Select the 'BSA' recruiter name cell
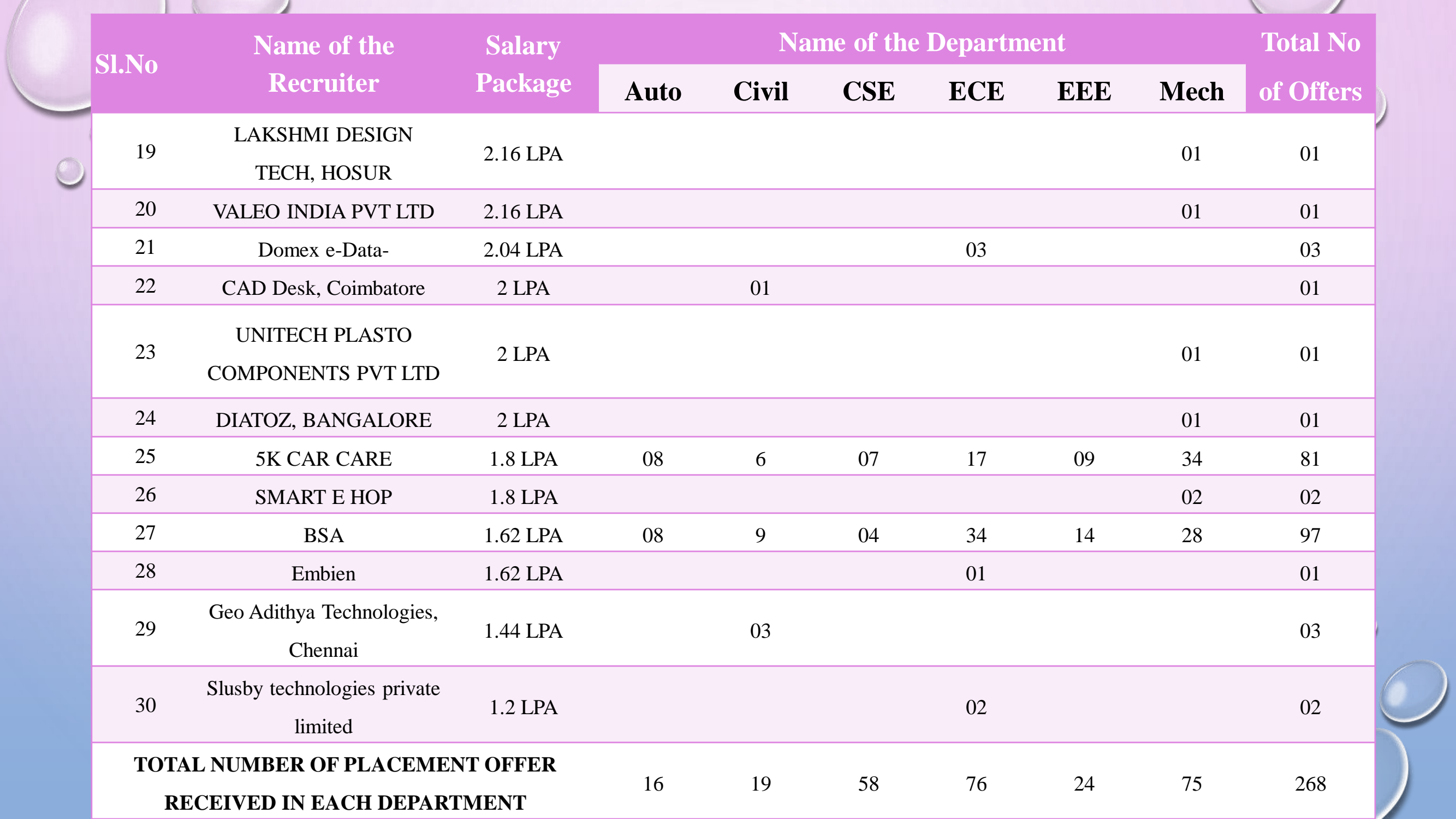 323,535
